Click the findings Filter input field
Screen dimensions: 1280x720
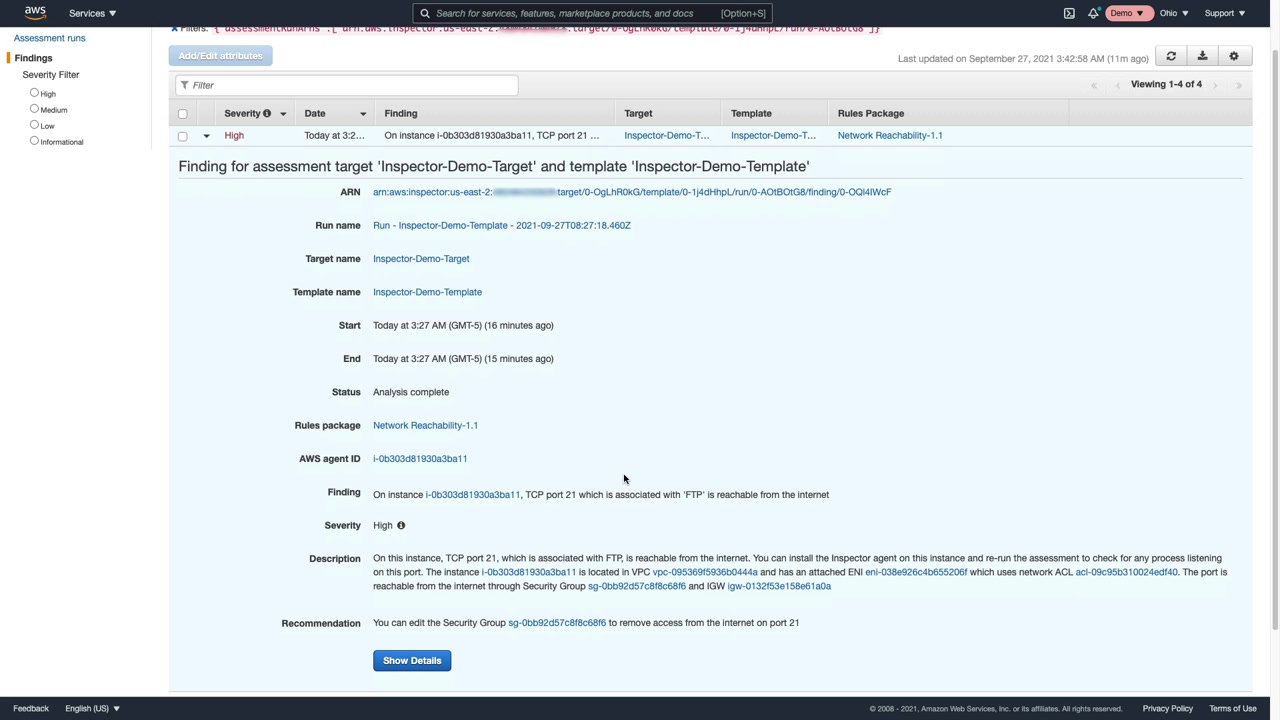coord(346,85)
